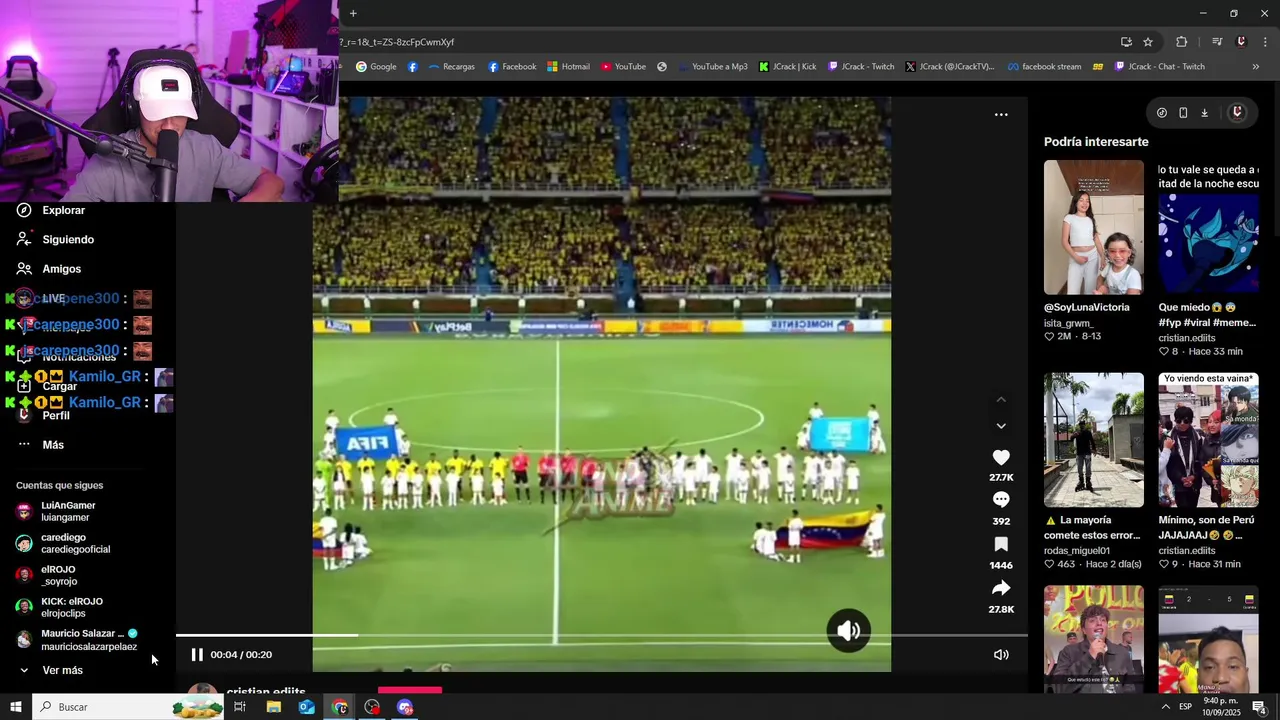Open Outlook from the taskbar

tap(306, 707)
